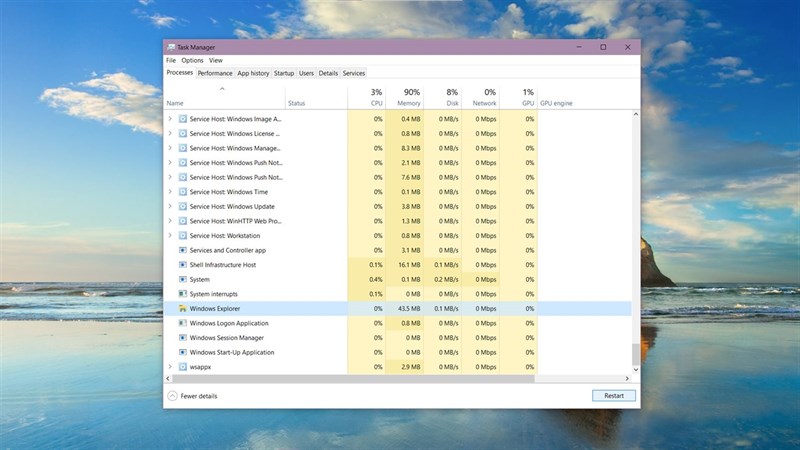The width and height of the screenshot is (800, 450).
Task: Click the Windows Logon Application icon
Action: (x=182, y=323)
